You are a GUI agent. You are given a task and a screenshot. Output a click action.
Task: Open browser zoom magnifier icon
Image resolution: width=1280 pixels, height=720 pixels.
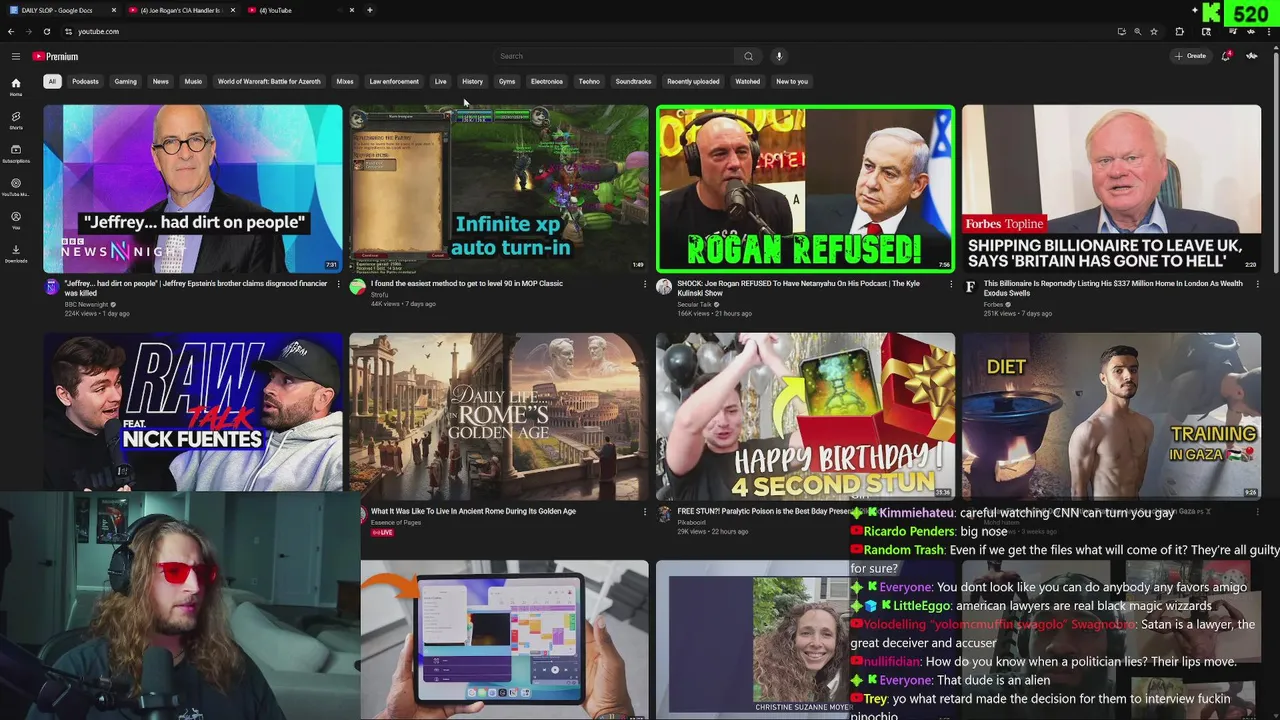tap(1137, 31)
